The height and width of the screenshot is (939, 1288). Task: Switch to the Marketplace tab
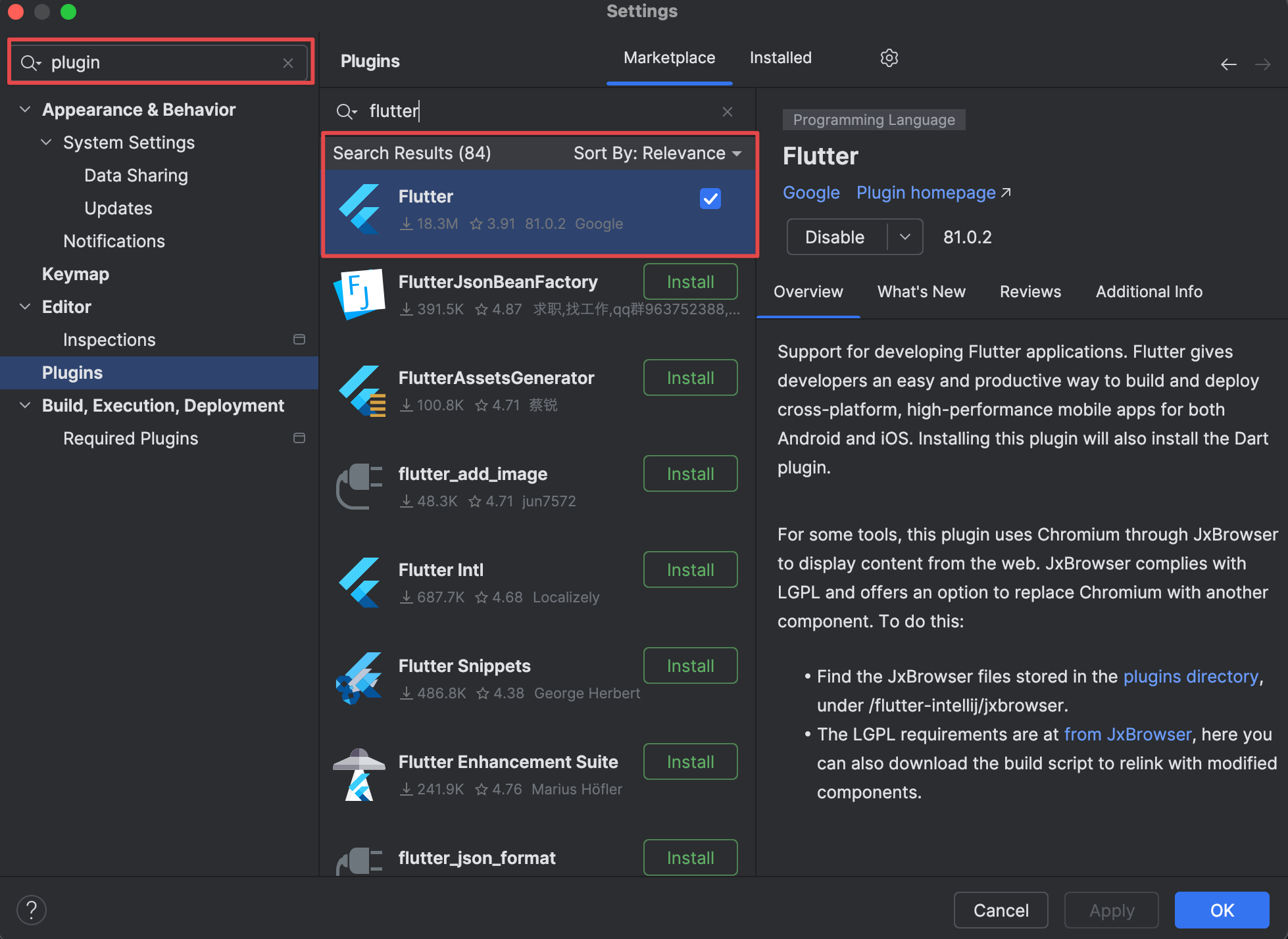[x=669, y=58]
